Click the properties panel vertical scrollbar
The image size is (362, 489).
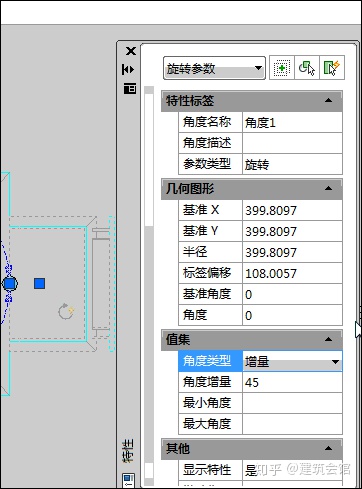tap(149, 287)
